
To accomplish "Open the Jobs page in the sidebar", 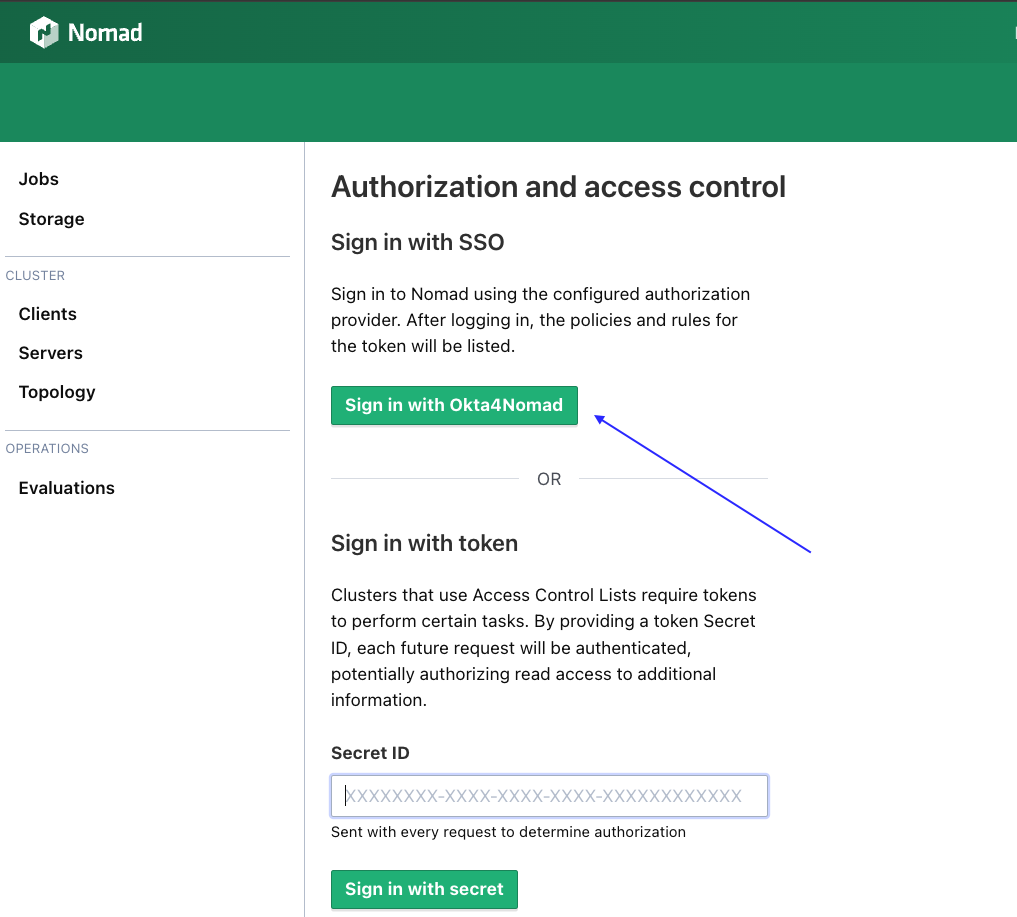I will (39, 179).
